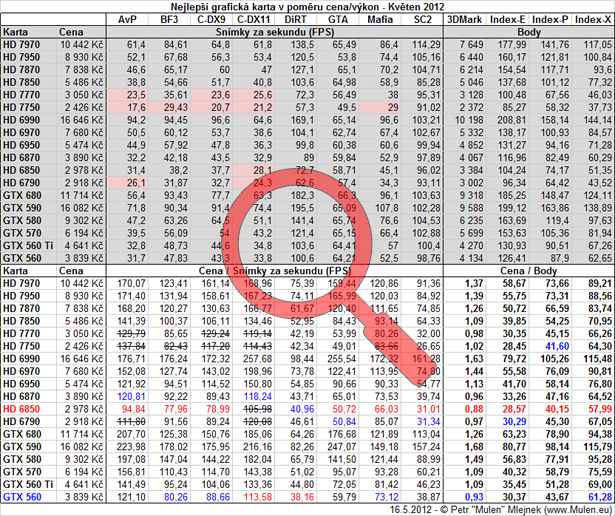
Task: Click the value 257,68 in C-DX11 column
Action: [258, 359]
